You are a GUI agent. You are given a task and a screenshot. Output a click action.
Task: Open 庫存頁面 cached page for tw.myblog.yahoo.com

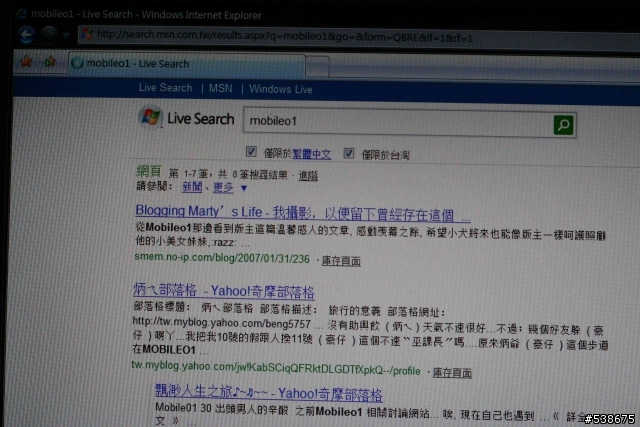pos(452,372)
